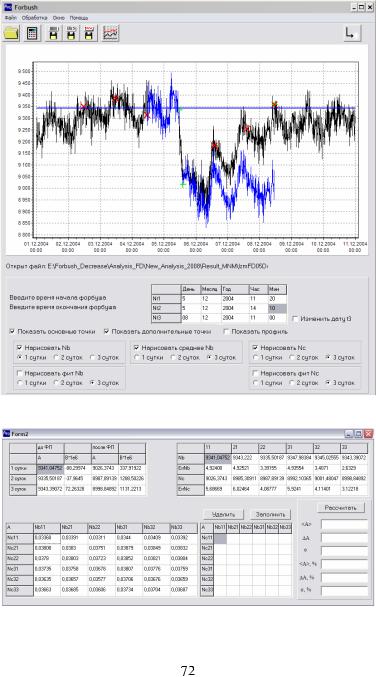Select 2 суток under Нарисовать Nc
This screenshot has width=376, height=677.
pos(292,357)
